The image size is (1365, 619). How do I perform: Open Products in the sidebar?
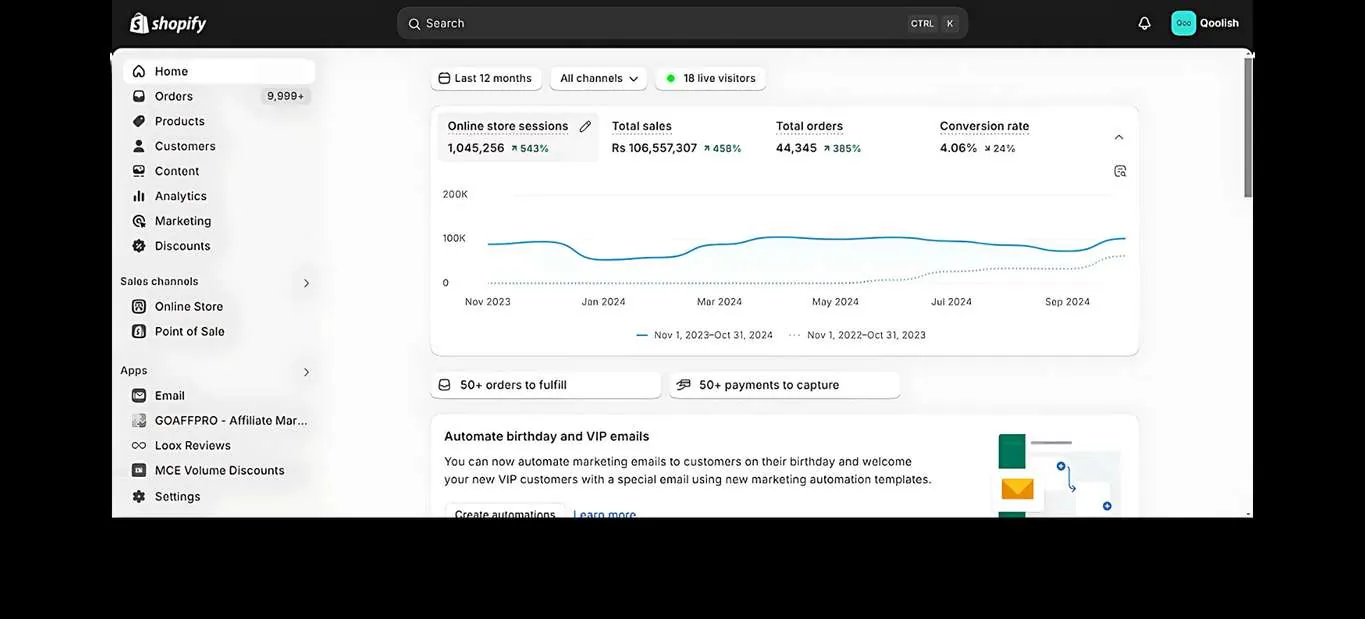(219, 121)
